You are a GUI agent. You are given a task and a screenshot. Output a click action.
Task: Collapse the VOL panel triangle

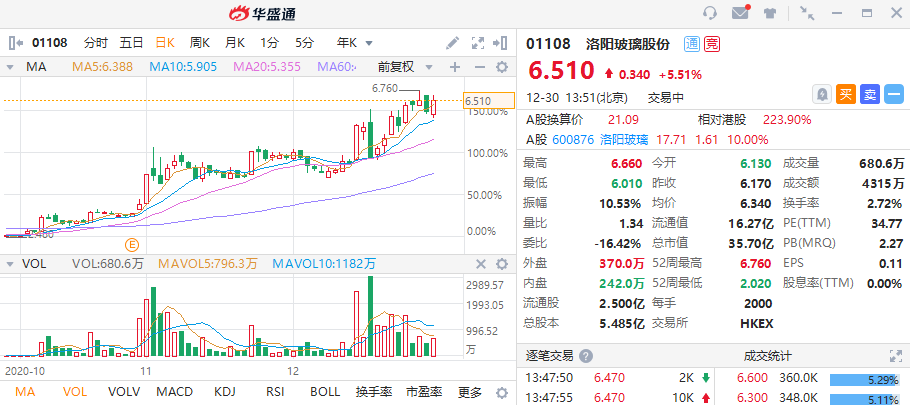pyautogui.click(x=10, y=265)
